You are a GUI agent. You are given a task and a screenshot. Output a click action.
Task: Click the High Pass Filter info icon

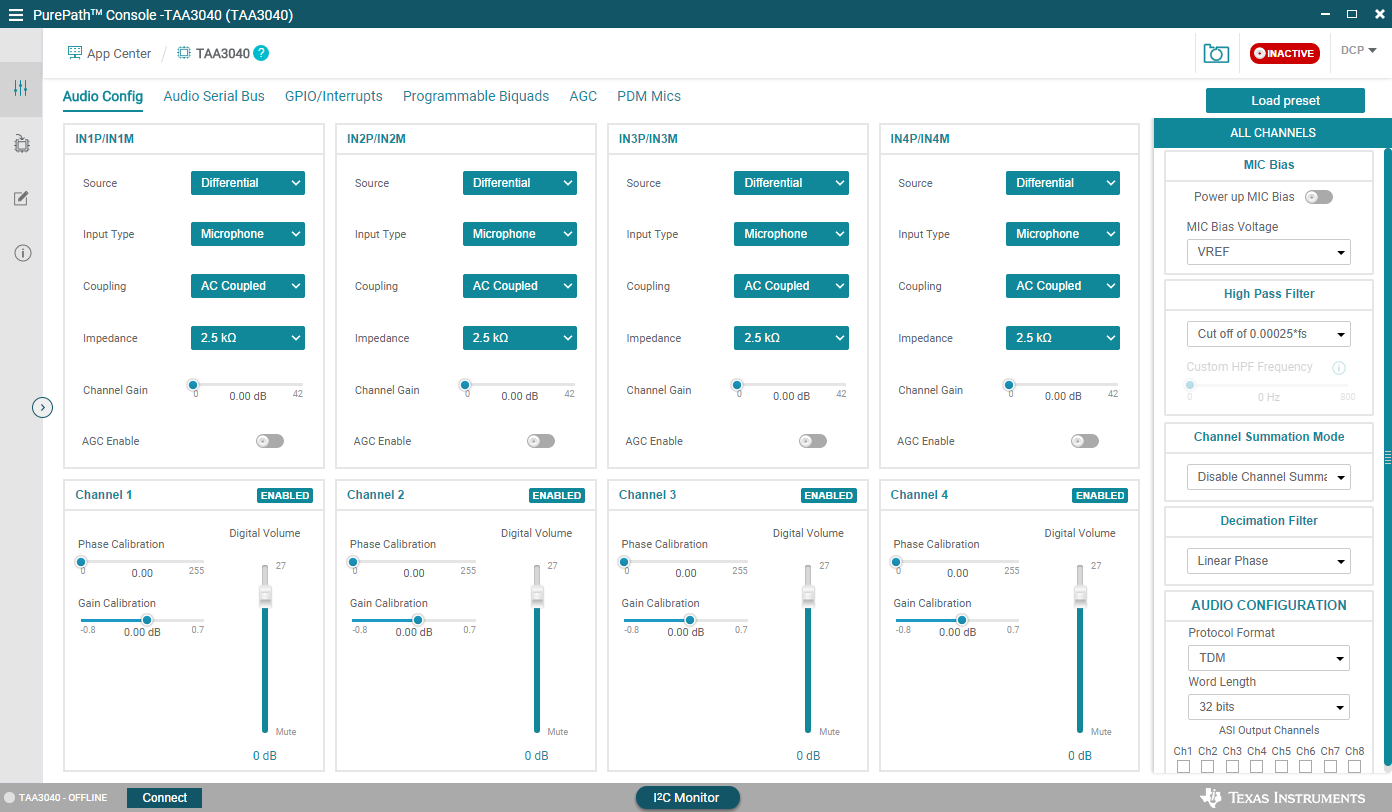pyautogui.click(x=1339, y=368)
